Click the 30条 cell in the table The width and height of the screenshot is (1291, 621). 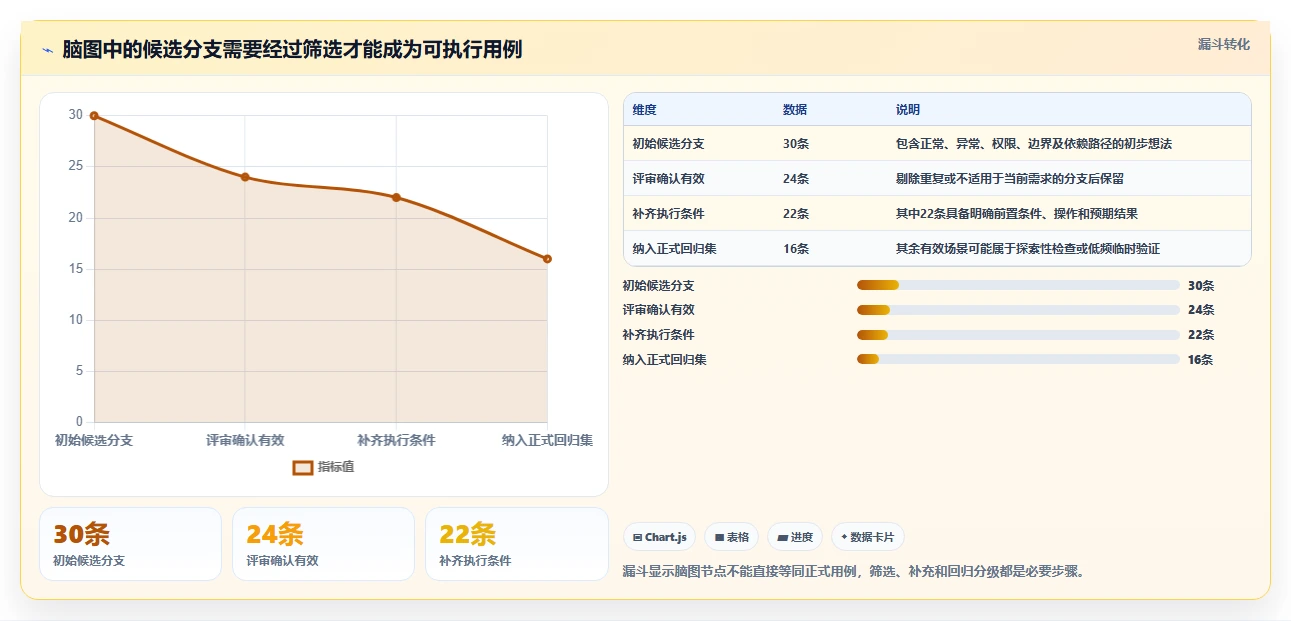pyautogui.click(x=796, y=144)
